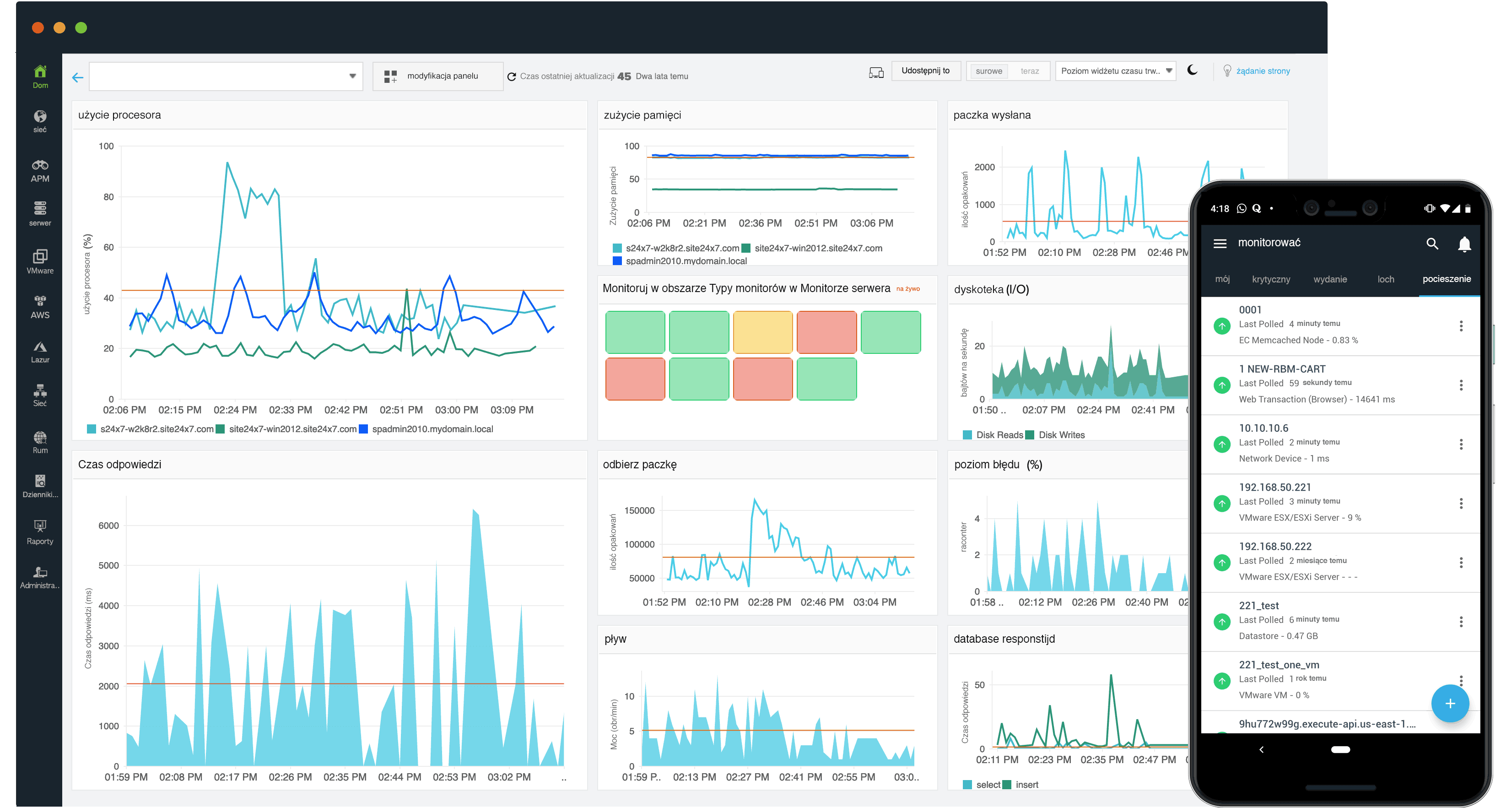Switch to the surowe view toggle
1512x808 pixels.
pos(988,70)
